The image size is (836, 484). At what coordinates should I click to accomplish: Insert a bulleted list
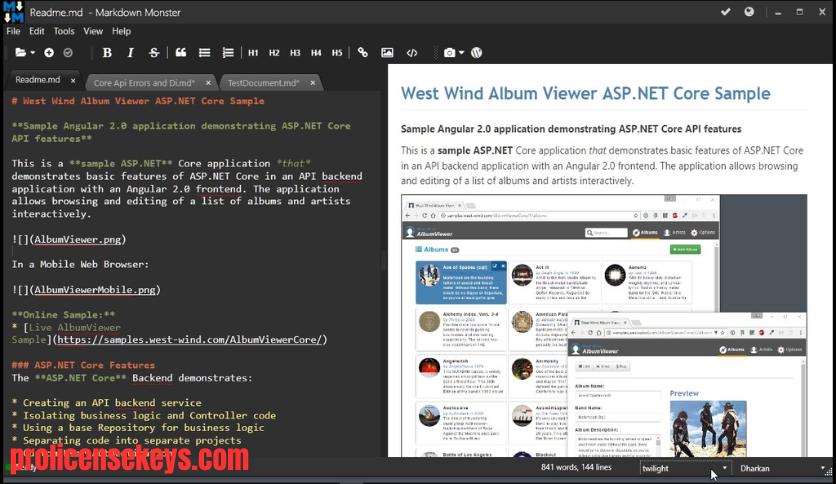(204, 53)
